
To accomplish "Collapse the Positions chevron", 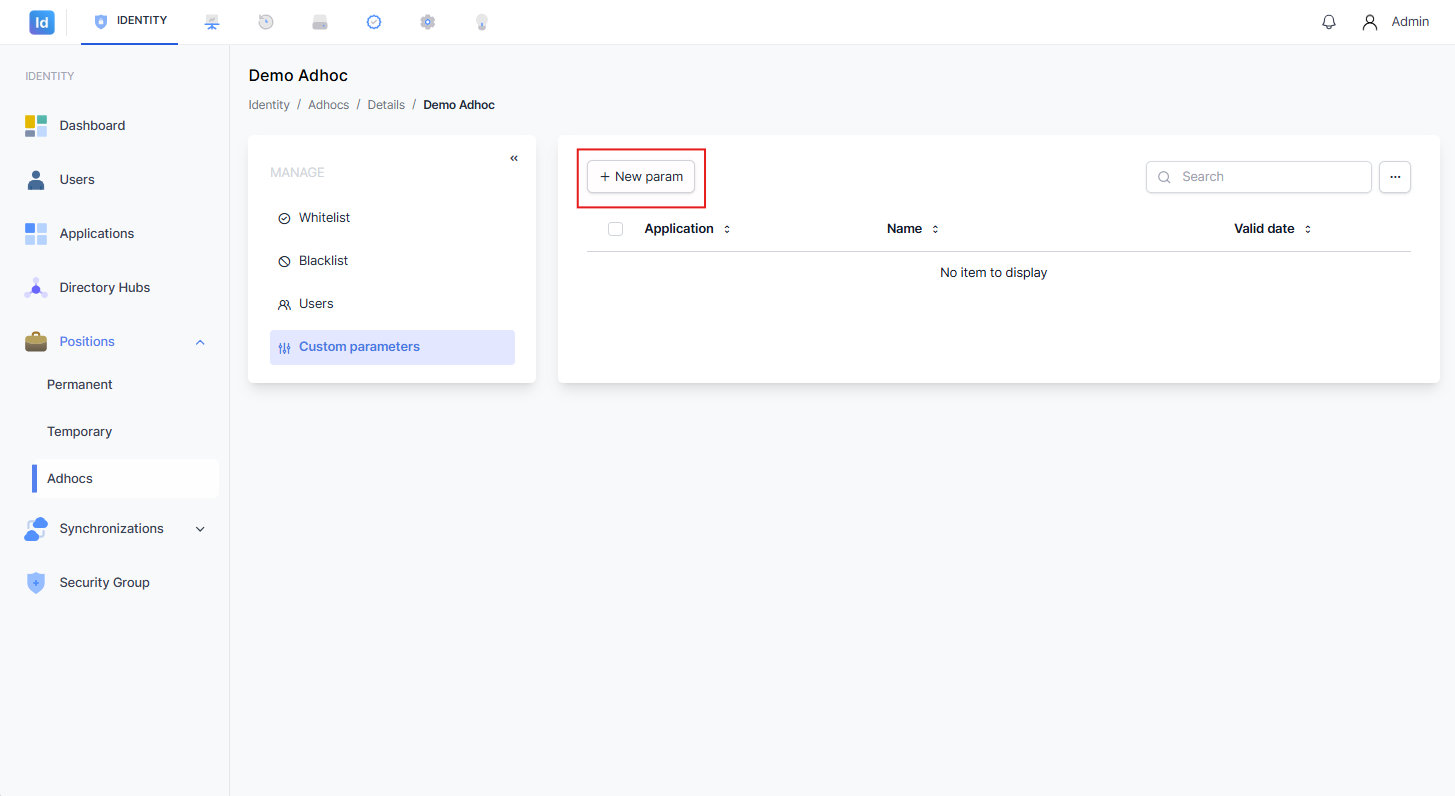I will 200,342.
